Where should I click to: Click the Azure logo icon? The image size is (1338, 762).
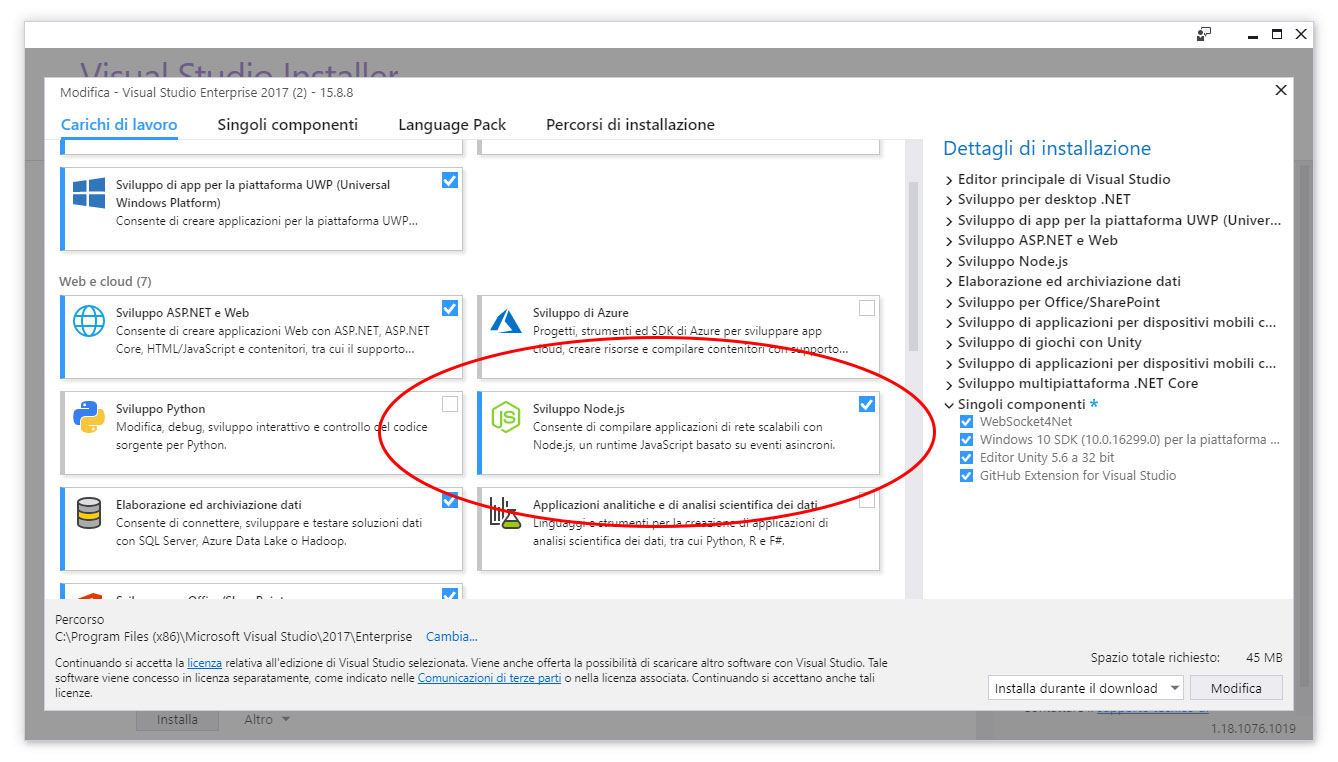[x=506, y=321]
